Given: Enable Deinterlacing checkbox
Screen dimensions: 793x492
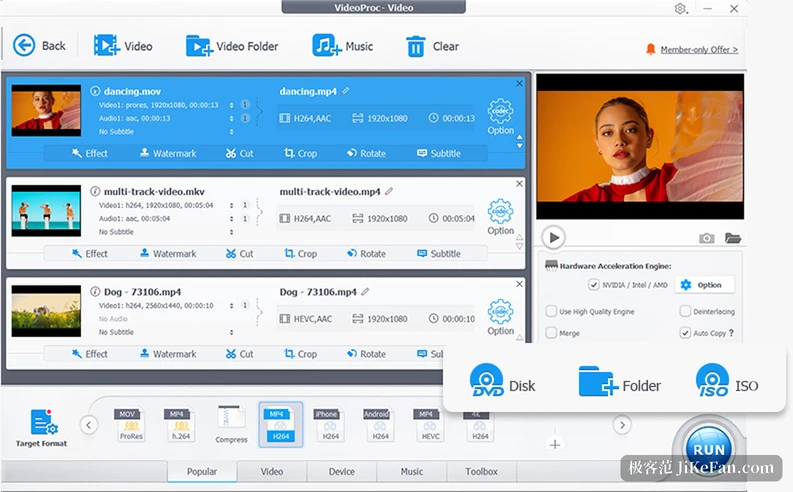Looking at the screenshot, I should (x=685, y=311).
